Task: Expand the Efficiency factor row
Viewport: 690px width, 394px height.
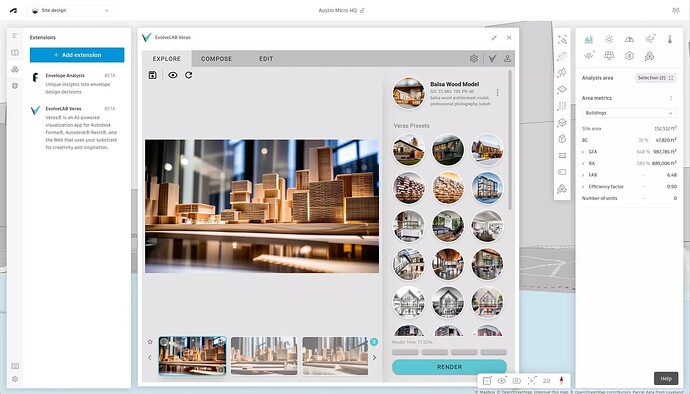Action: [x=584, y=187]
